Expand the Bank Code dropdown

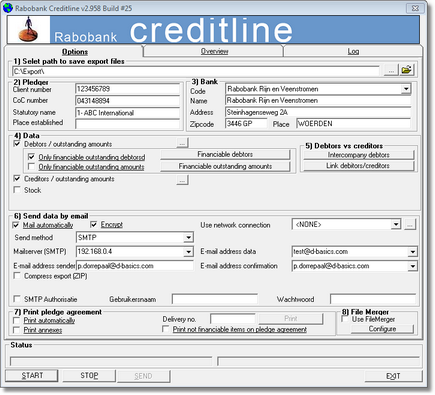pyautogui.click(x=406, y=89)
